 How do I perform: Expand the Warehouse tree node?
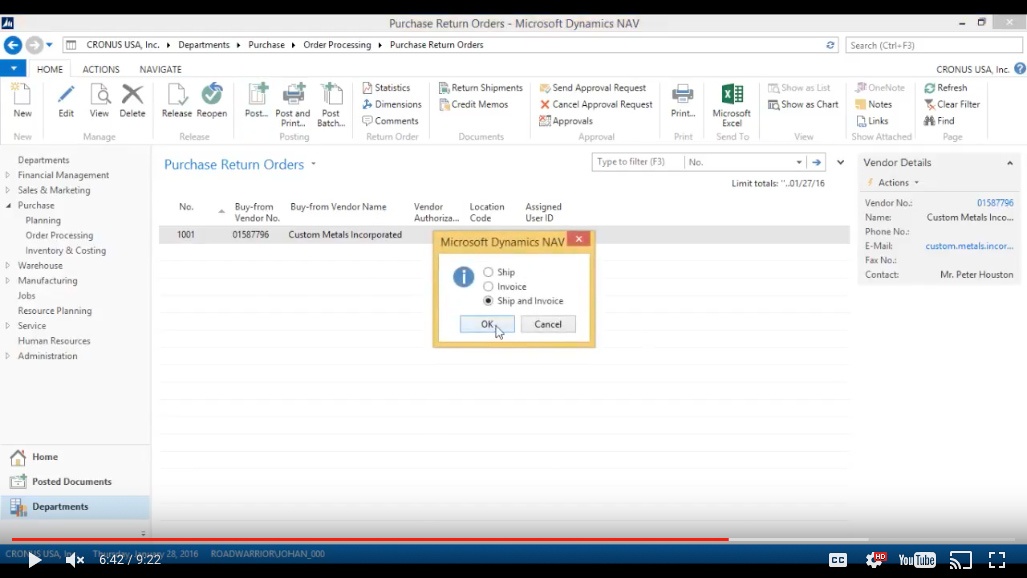click(x=8, y=265)
